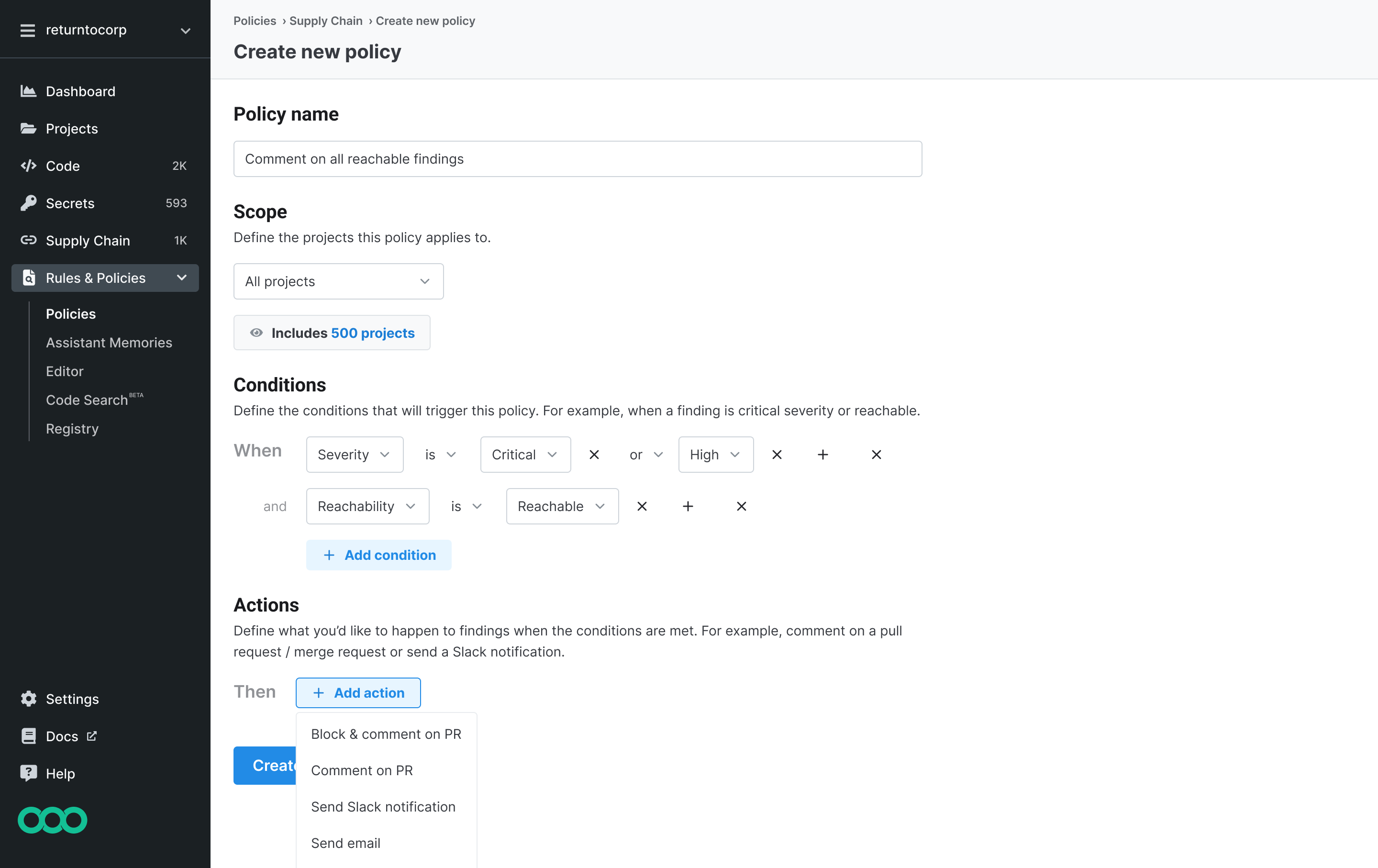Choose Send Slack notification option

[383, 807]
